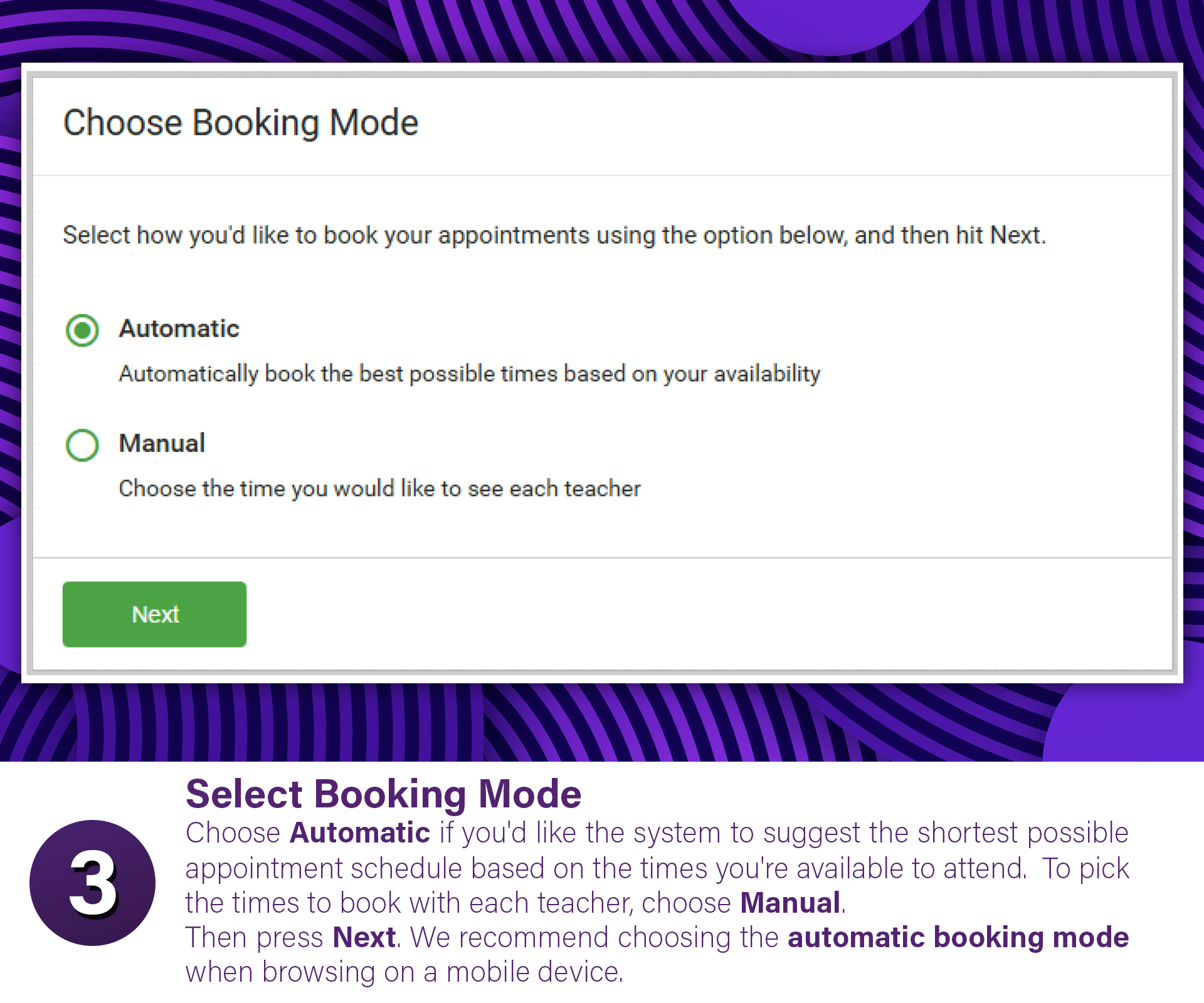The height and width of the screenshot is (1003, 1204).
Task: Click the bold Manual option label
Action: [162, 443]
